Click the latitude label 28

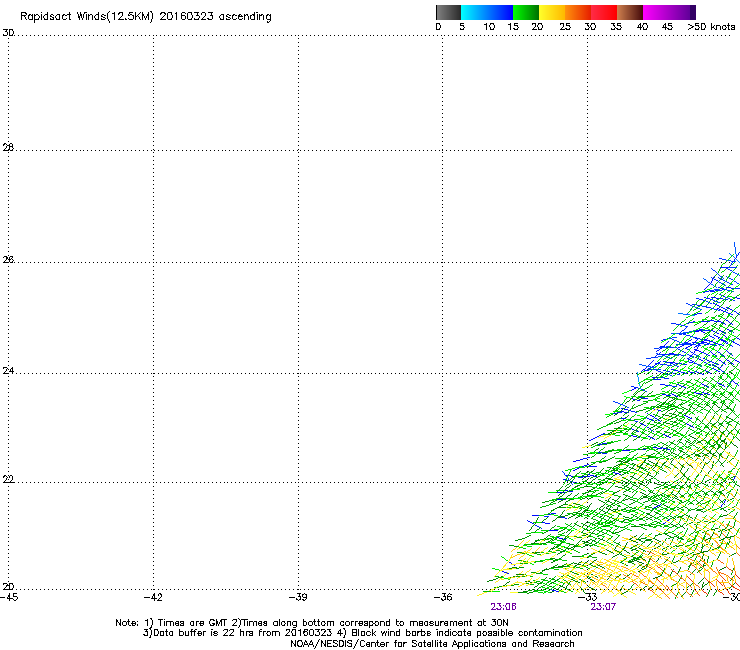(x=8, y=147)
